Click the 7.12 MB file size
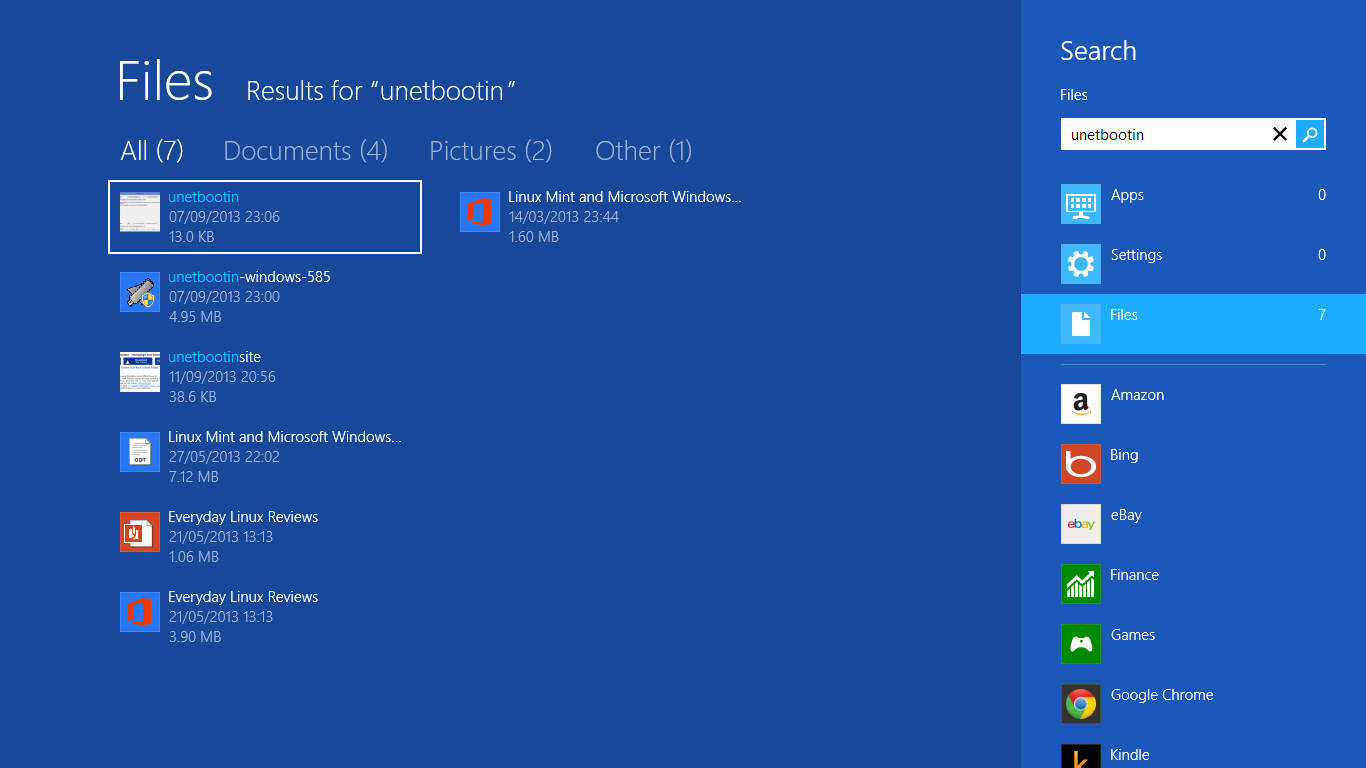Viewport: 1366px width, 768px height. pyautogui.click(x=193, y=477)
